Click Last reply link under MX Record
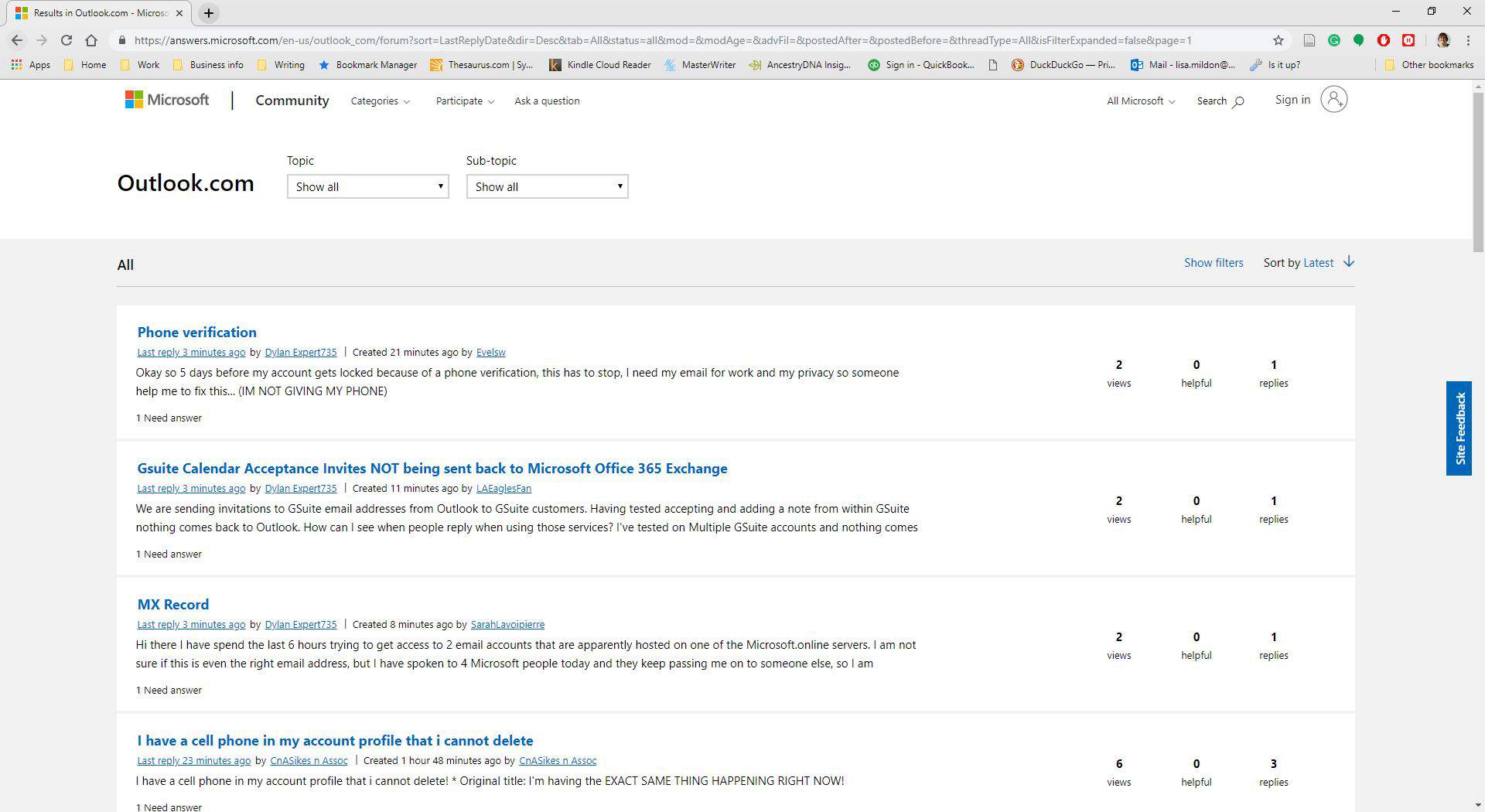This screenshot has height=812, width=1485. [x=191, y=625]
